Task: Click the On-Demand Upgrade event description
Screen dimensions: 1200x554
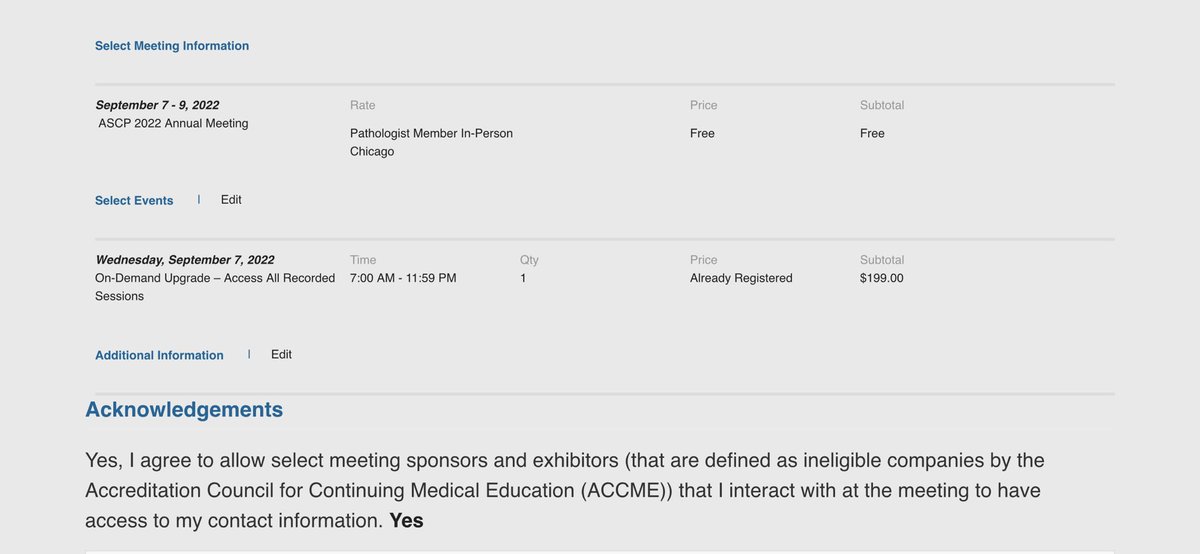Action: pos(215,287)
